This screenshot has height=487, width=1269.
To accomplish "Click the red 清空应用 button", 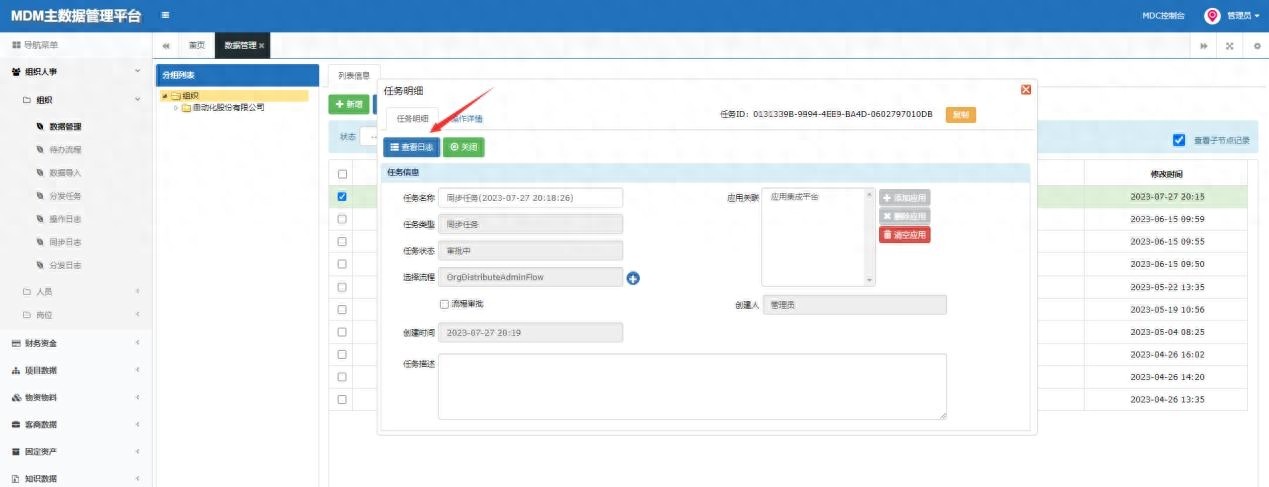I will [904, 235].
